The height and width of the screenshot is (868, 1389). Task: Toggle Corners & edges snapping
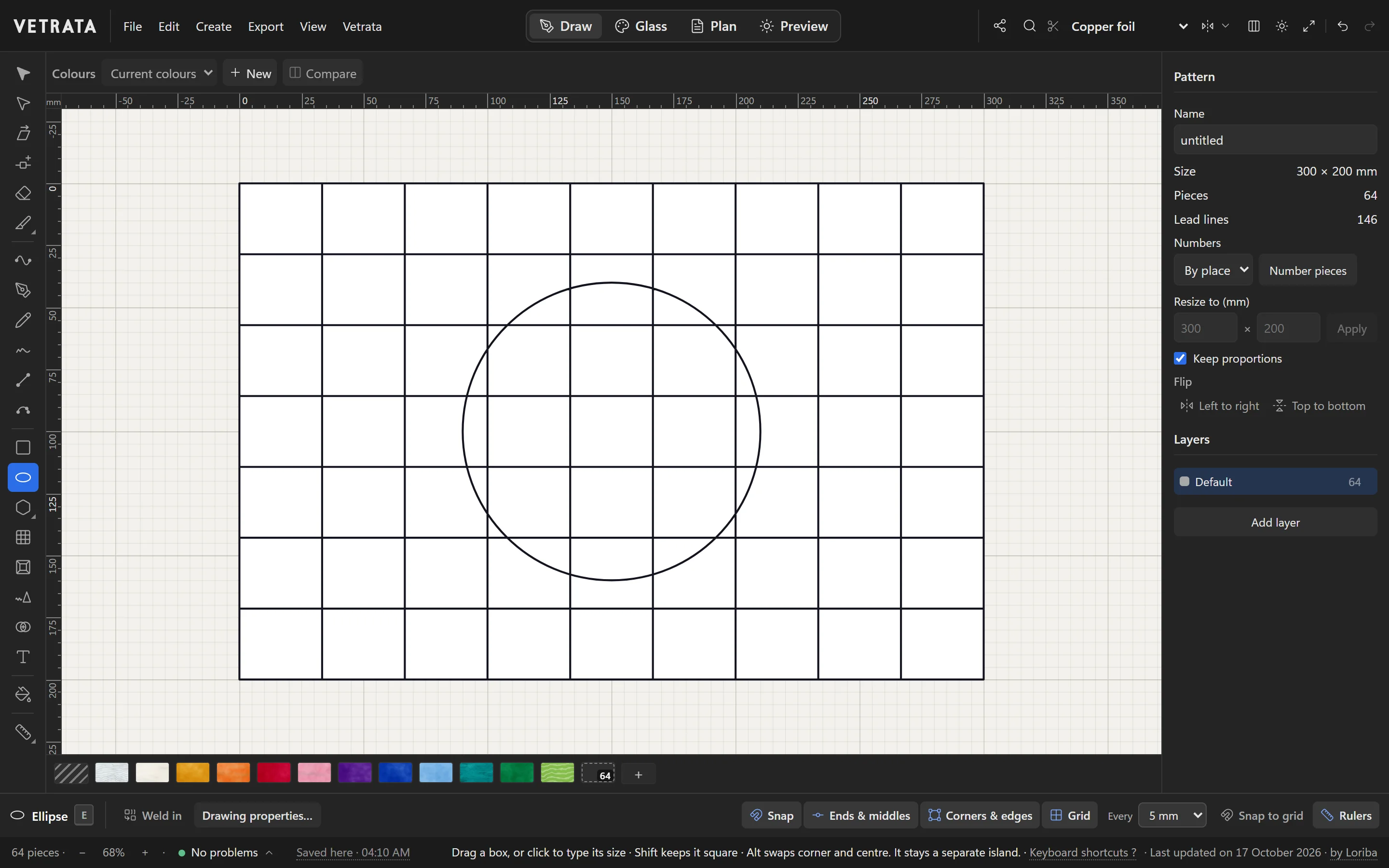(980, 815)
